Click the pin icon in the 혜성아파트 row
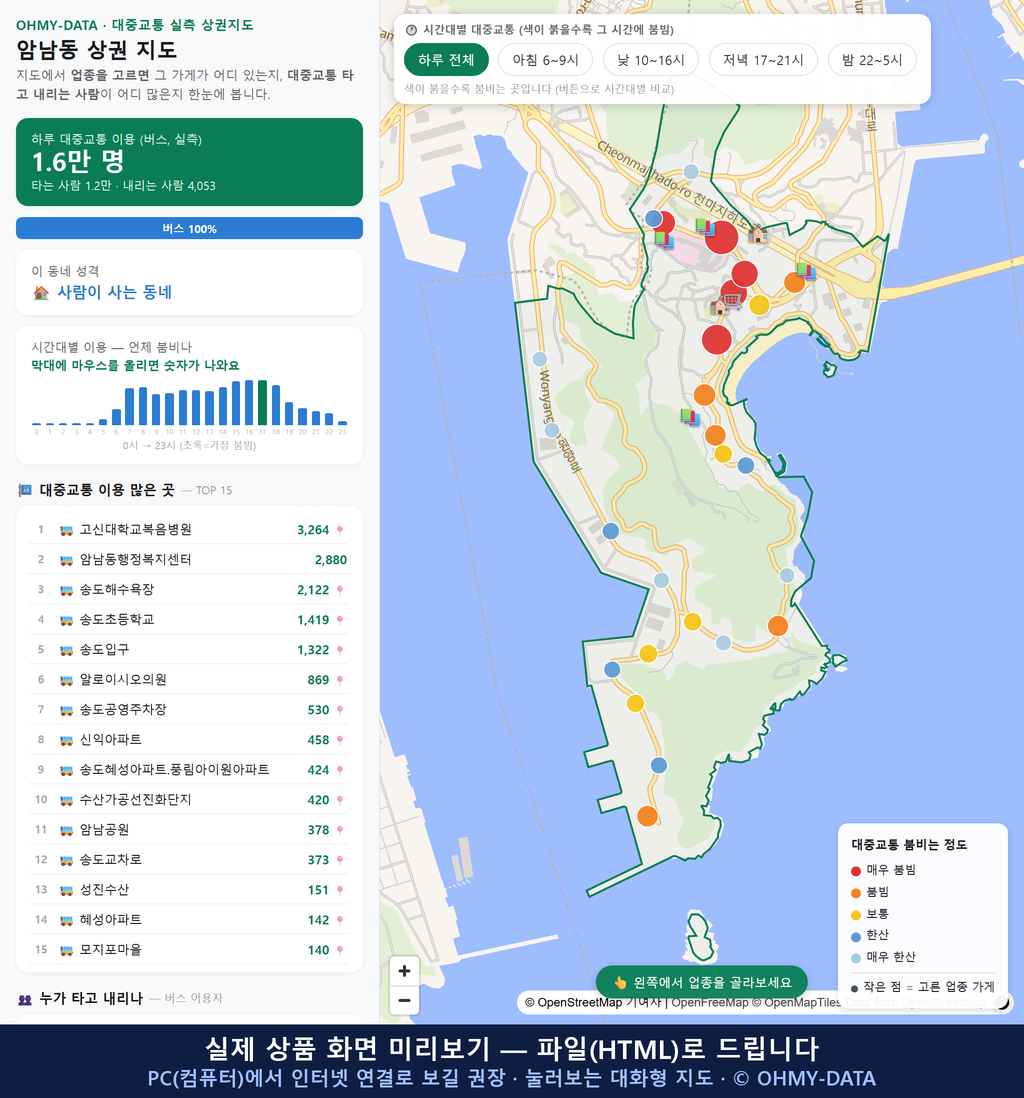 (340, 920)
